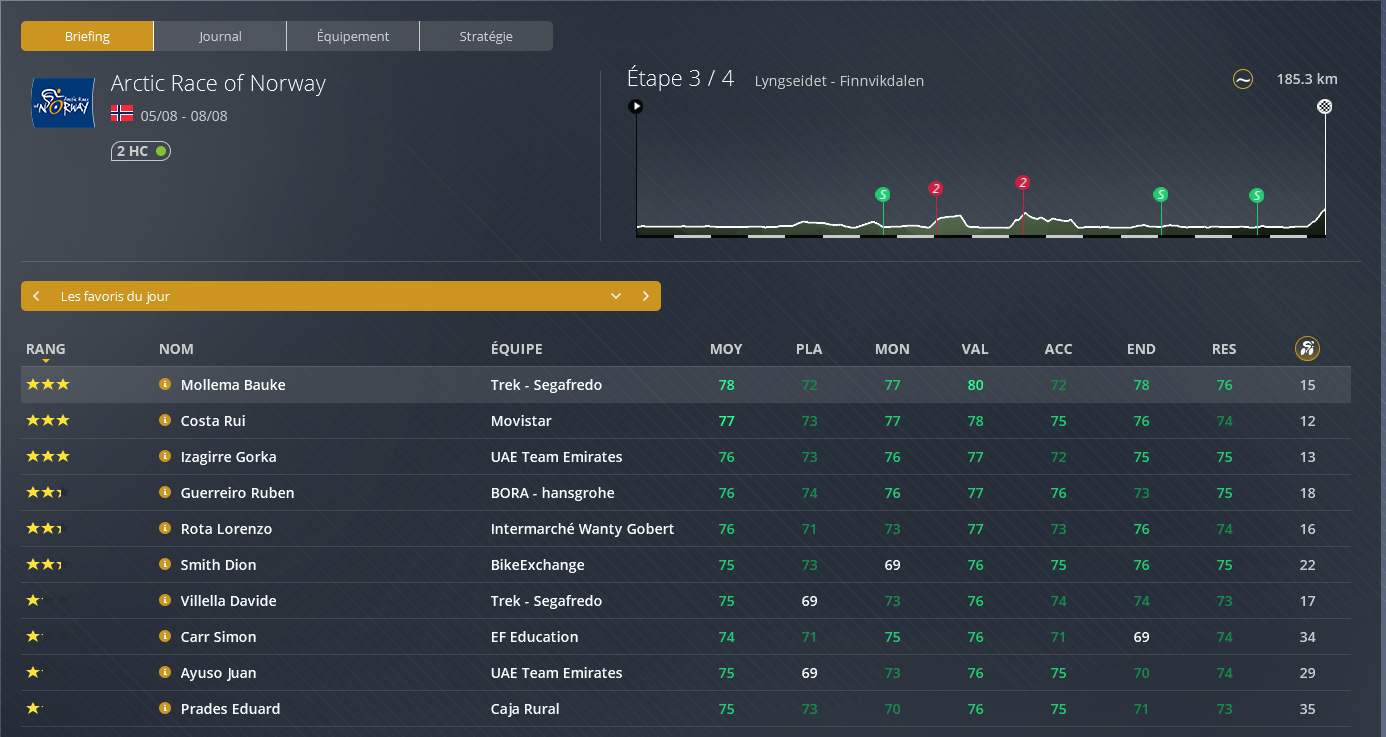Sort by VAL column header
Screen dimensions: 1386x737
975,349
